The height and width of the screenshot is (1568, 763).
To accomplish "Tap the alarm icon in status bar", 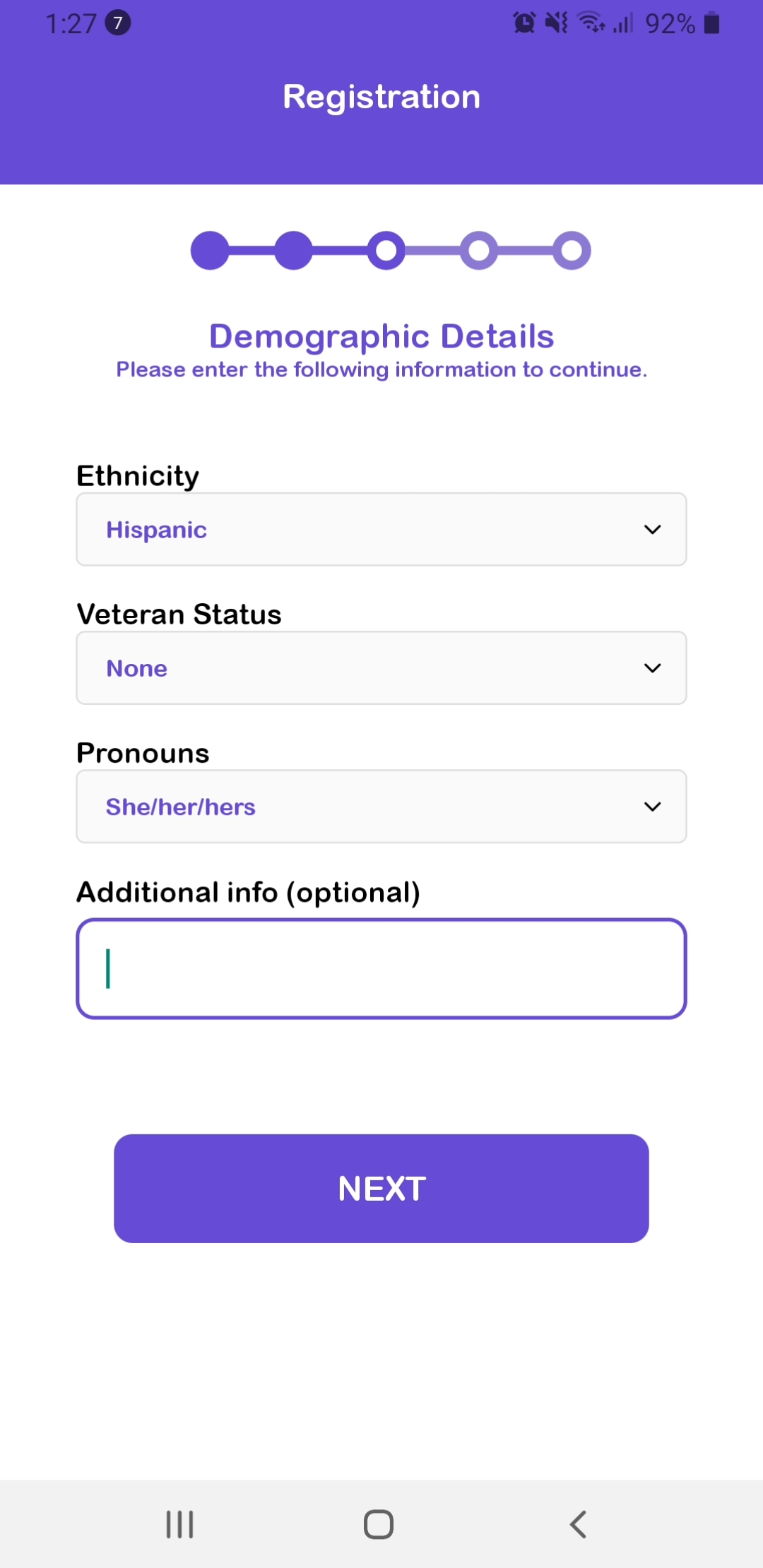I will 524,23.
